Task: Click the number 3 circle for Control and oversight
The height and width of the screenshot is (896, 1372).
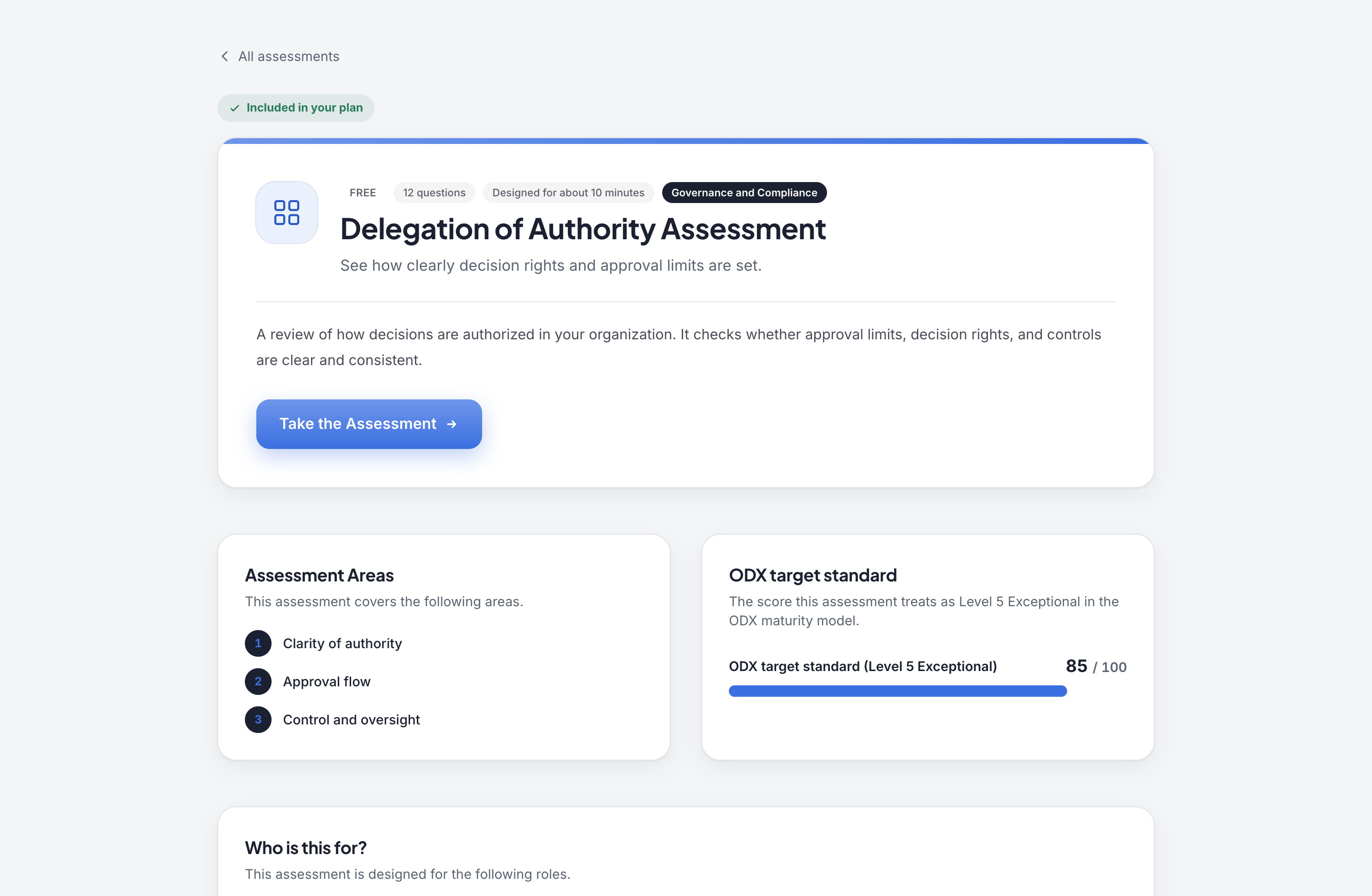Action: point(258,720)
